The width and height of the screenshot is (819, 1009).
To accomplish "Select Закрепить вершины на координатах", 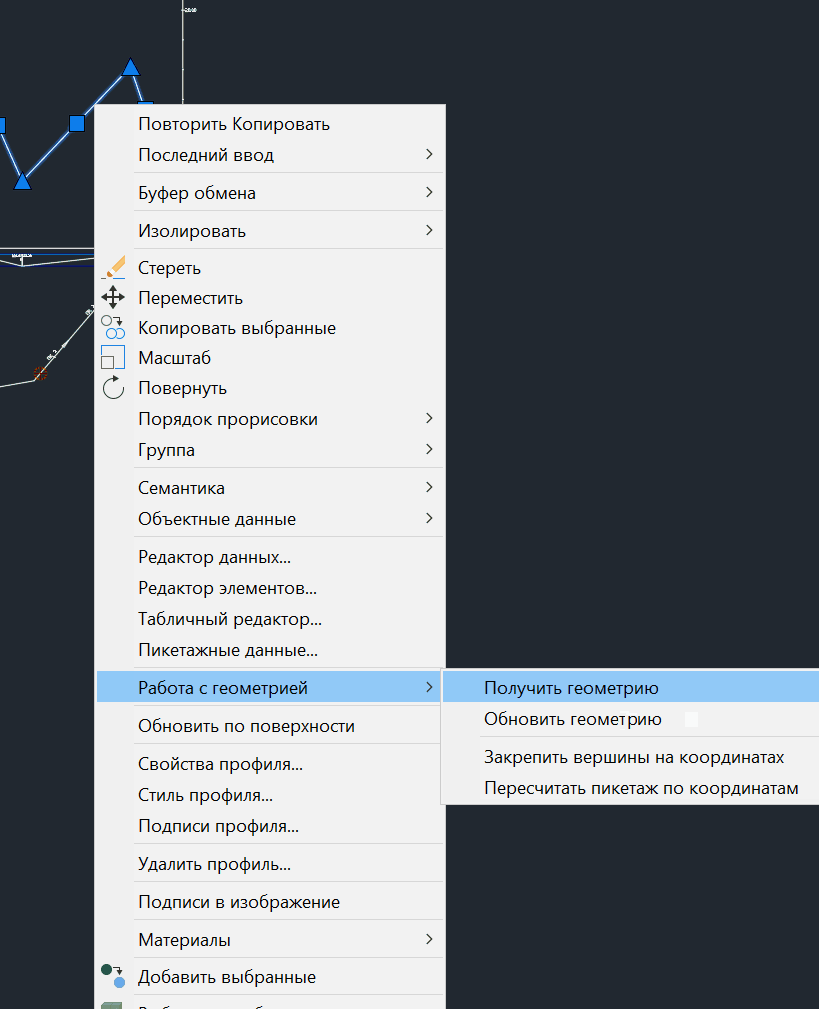I will (x=633, y=757).
